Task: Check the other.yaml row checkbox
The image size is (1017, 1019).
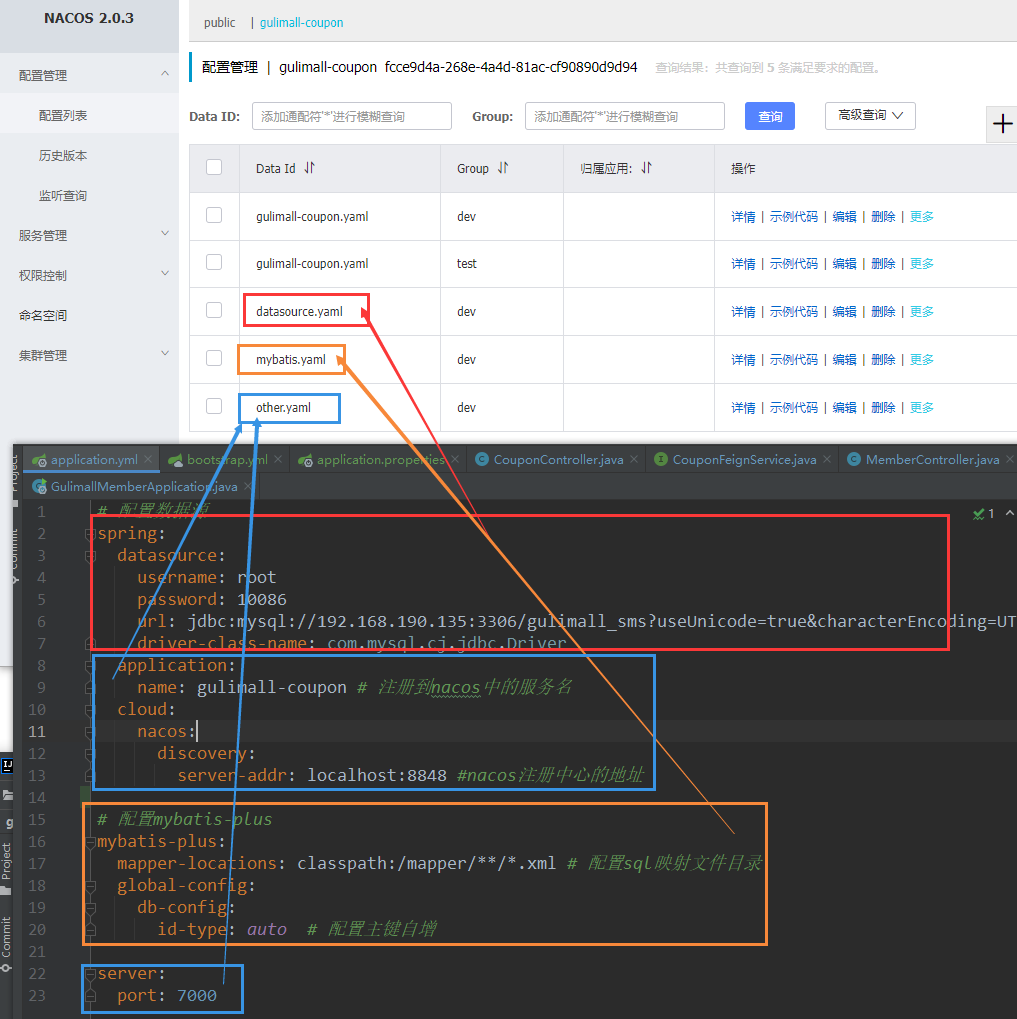Action: click(x=214, y=406)
